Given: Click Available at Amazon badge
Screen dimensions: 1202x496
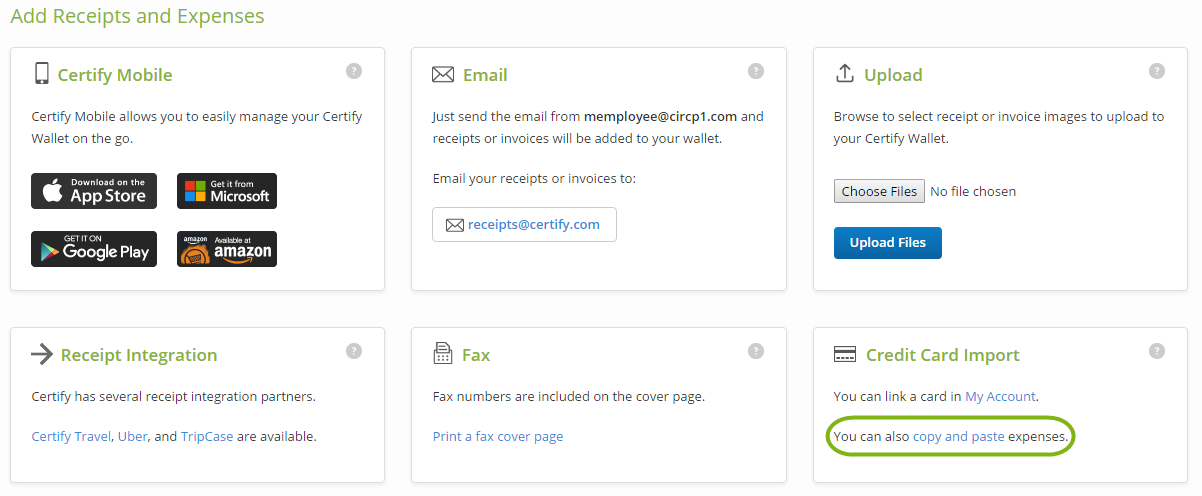Looking at the screenshot, I should point(227,249).
